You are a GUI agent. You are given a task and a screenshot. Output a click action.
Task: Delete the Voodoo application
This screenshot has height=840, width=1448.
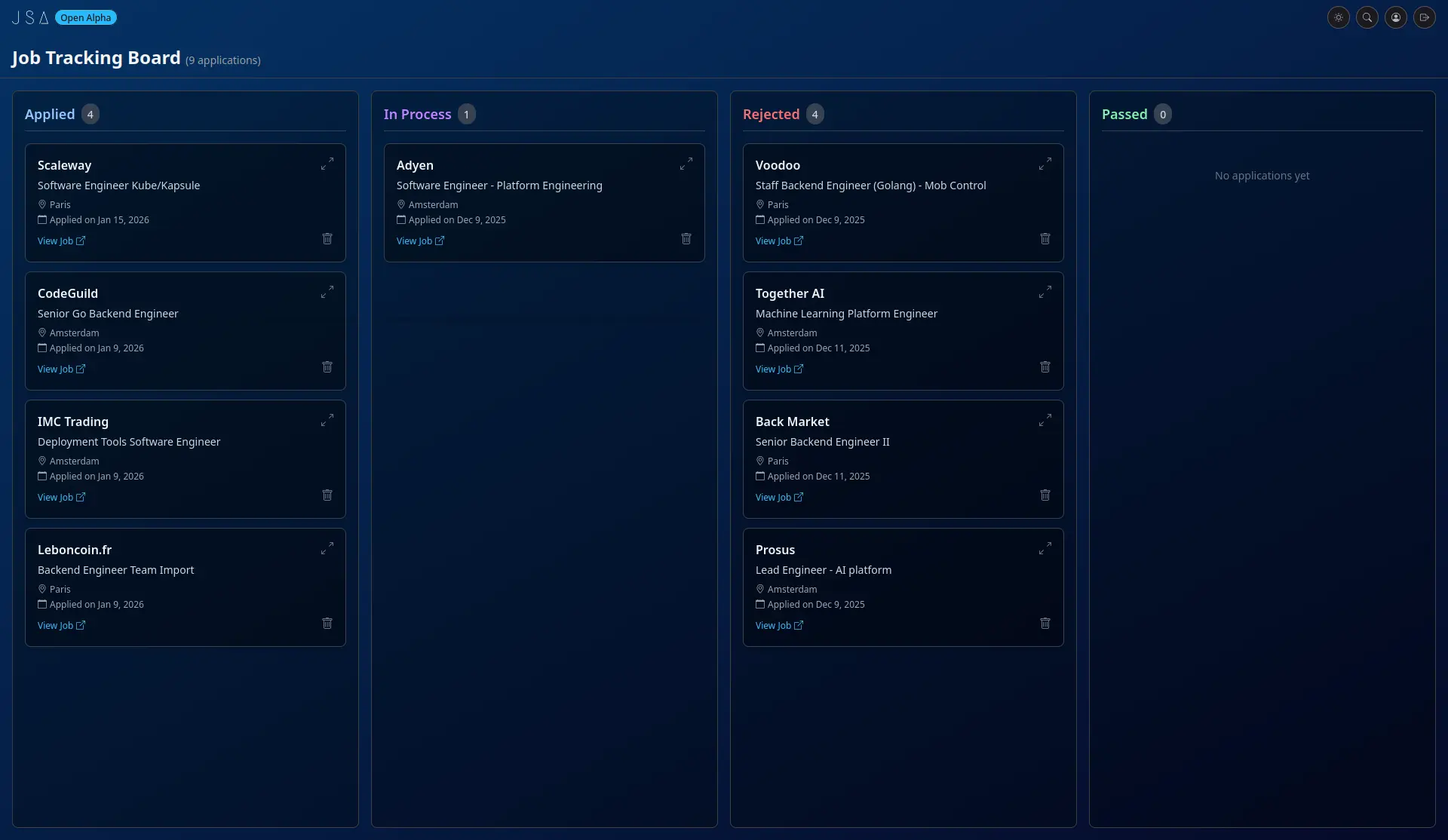pyautogui.click(x=1045, y=238)
